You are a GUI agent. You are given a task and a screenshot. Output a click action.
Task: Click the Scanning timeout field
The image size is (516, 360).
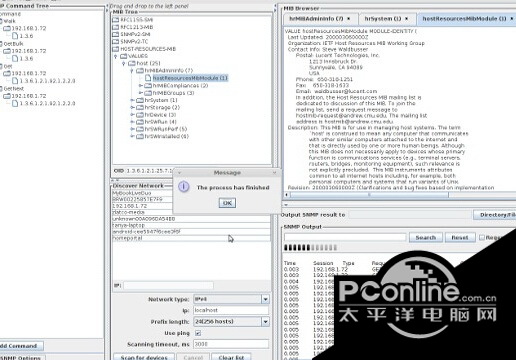(231, 344)
